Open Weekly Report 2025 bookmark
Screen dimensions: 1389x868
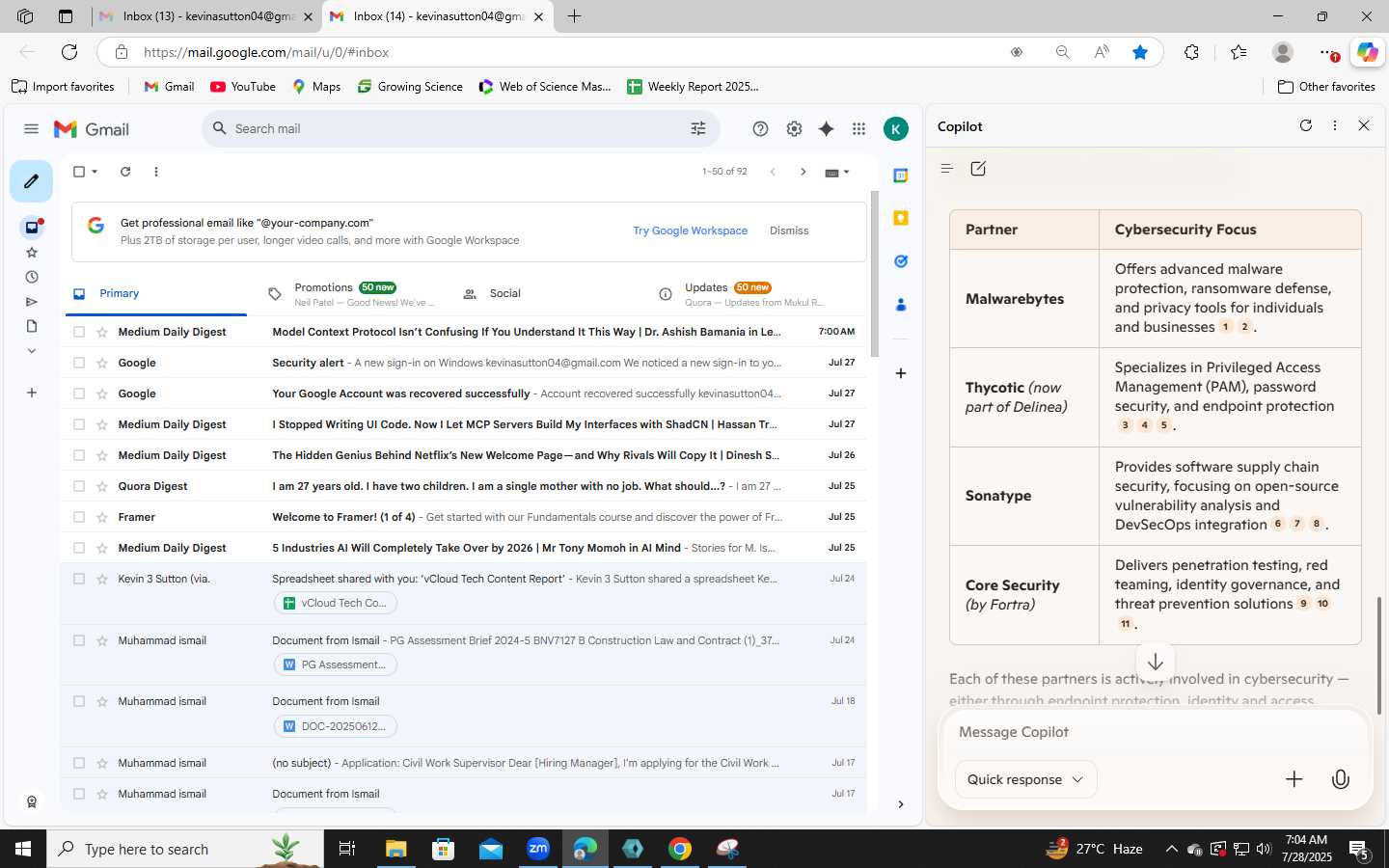coord(693,87)
